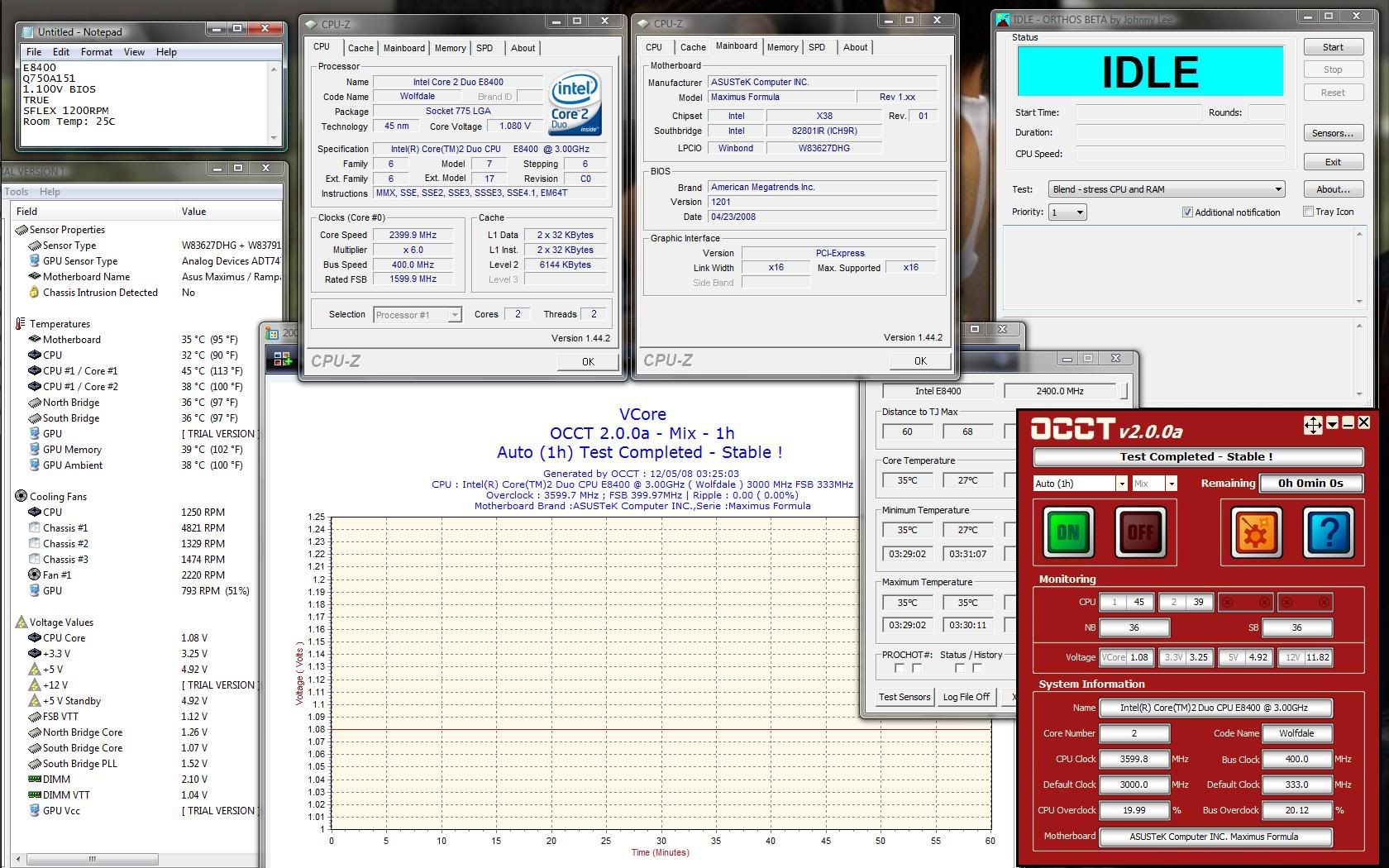Click the warning triangle icon beside Voltage Values
This screenshot has width=1389, height=868.
(x=21, y=622)
